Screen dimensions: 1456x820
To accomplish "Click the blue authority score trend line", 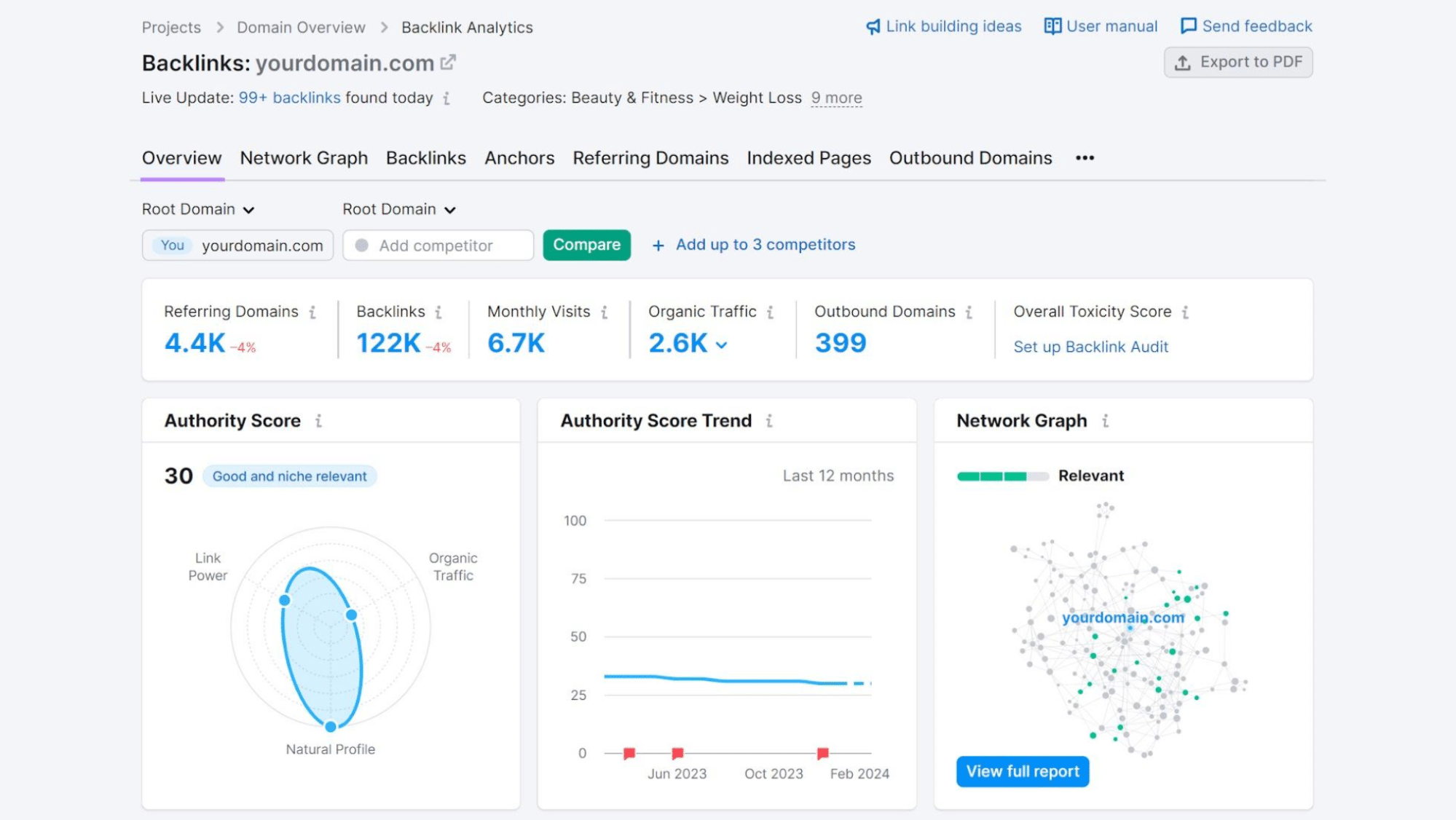I will click(737, 680).
